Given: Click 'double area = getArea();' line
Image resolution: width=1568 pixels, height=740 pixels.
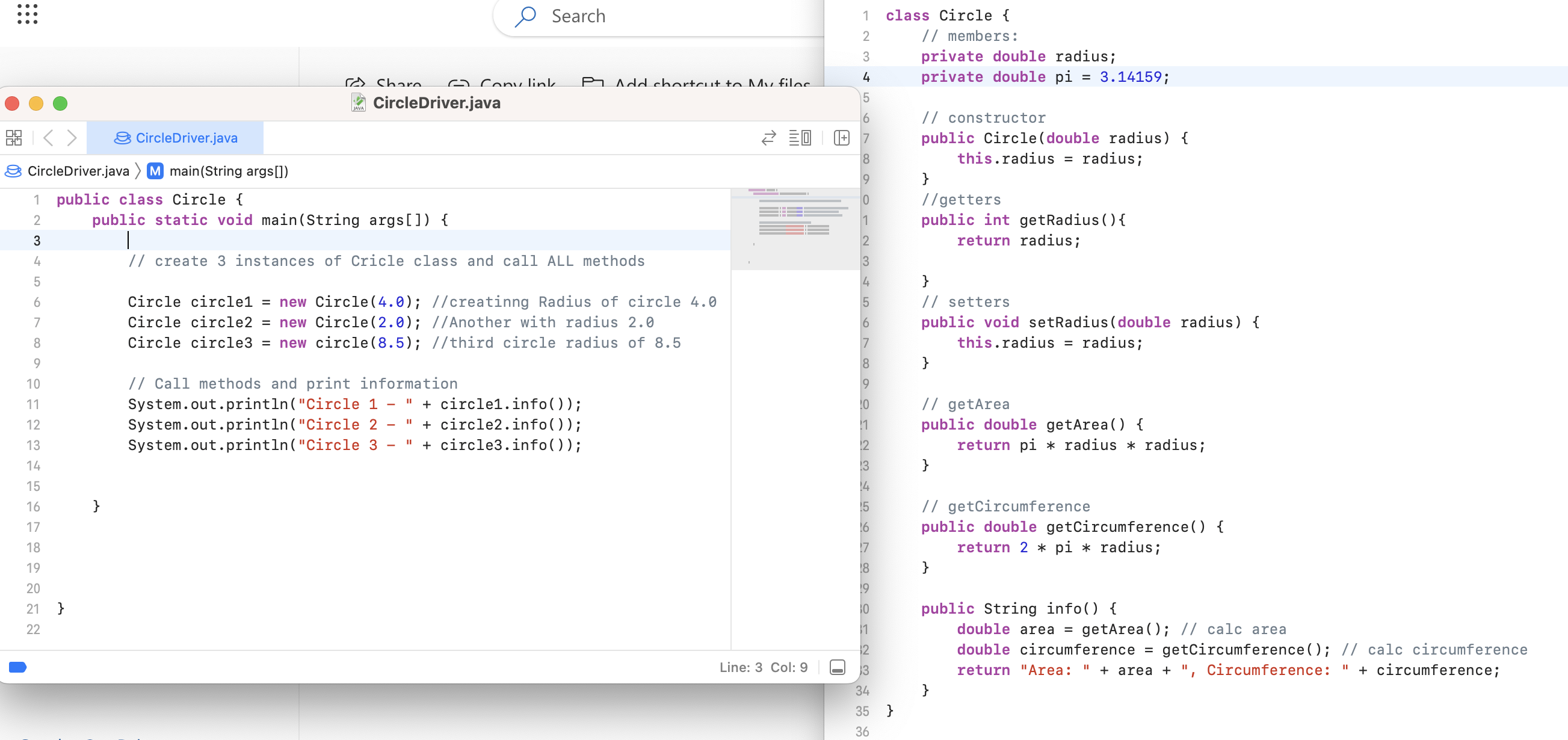Looking at the screenshot, I should [1063, 630].
